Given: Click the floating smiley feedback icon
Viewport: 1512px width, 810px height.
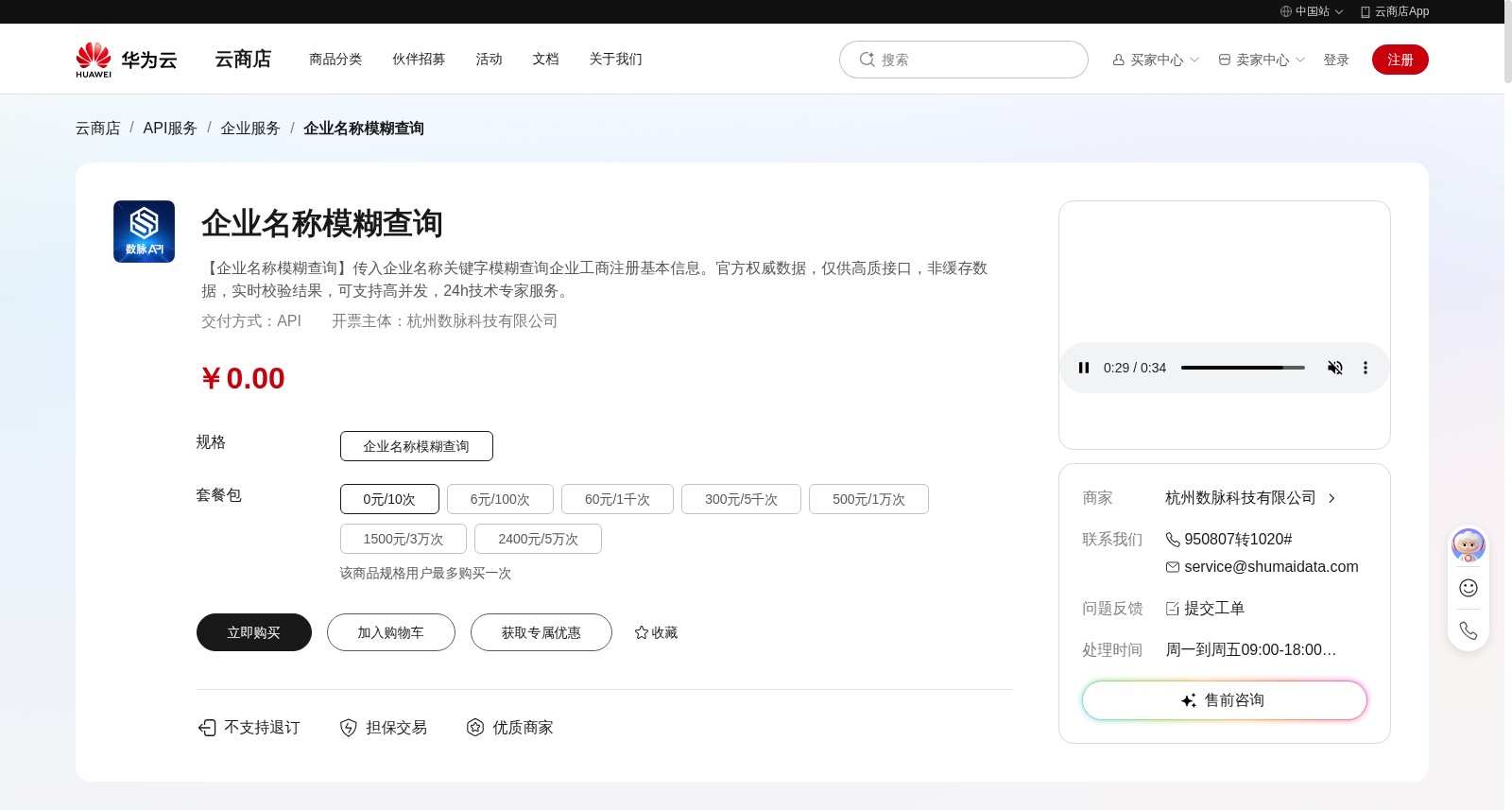Looking at the screenshot, I should [1469, 588].
